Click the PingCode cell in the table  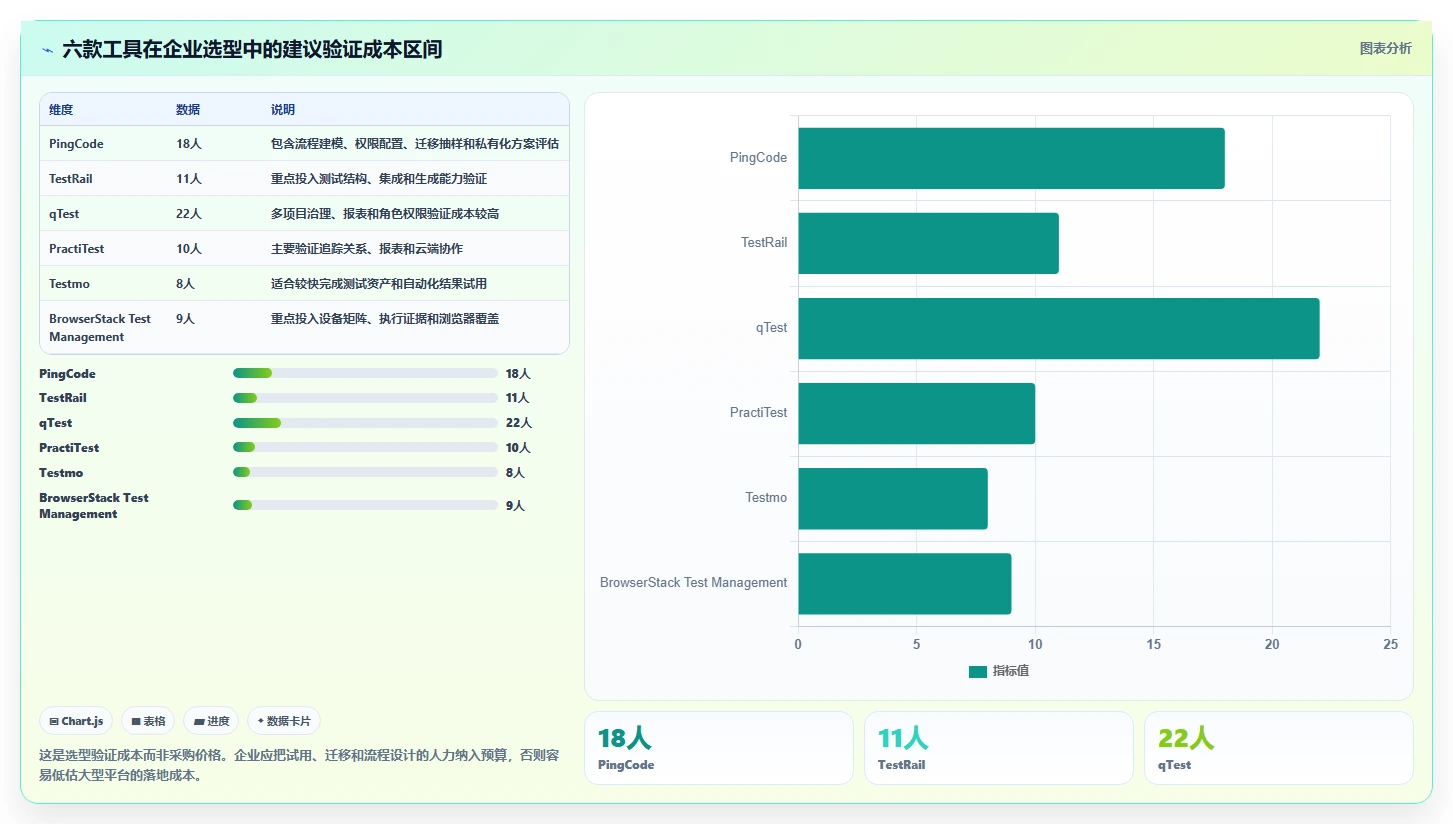76,144
